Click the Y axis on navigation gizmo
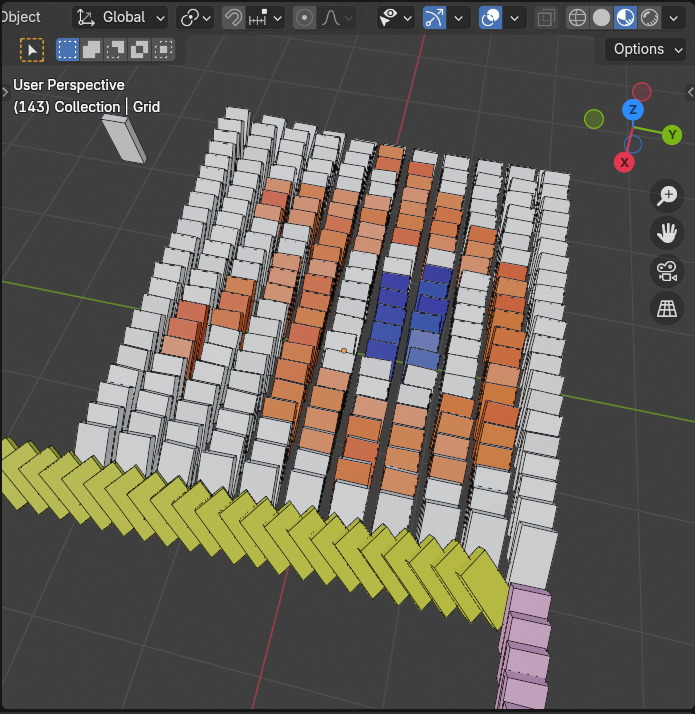This screenshot has height=714, width=695. coord(672,135)
